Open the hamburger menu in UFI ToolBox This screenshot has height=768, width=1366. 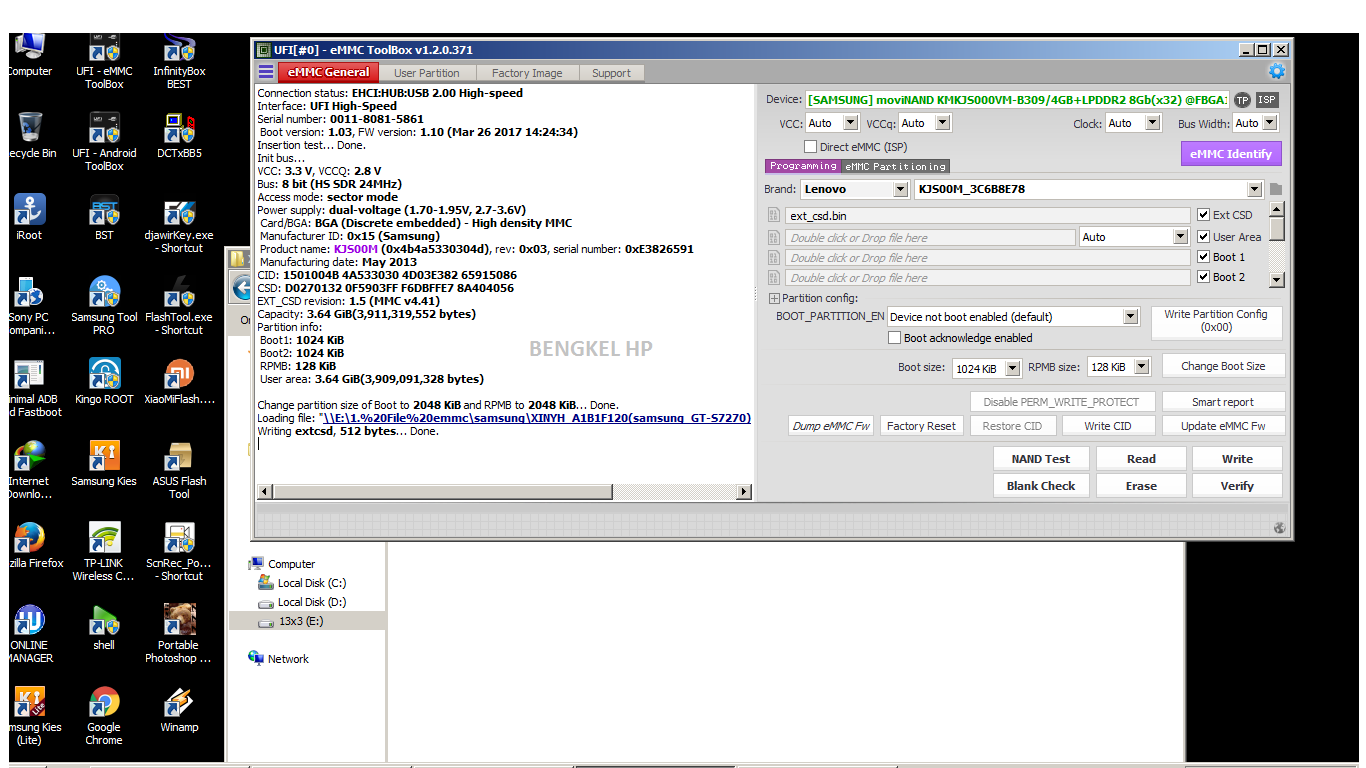[264, 71]
